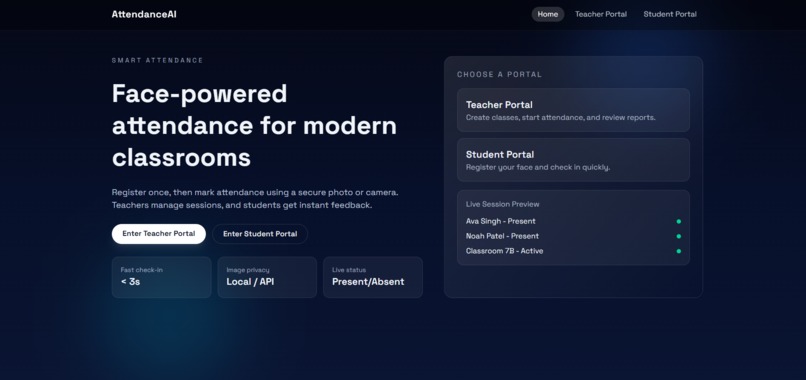This screenshot has height=380, width=806.
Task: Select the "Noah Patel - Present" row text
Action: tap(502, 236)
